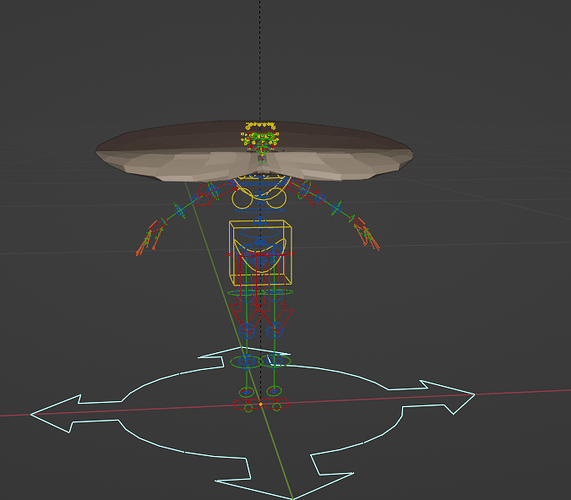
Task: Select the screen-left blue knee sphere control
Action: tap(247, 330)
